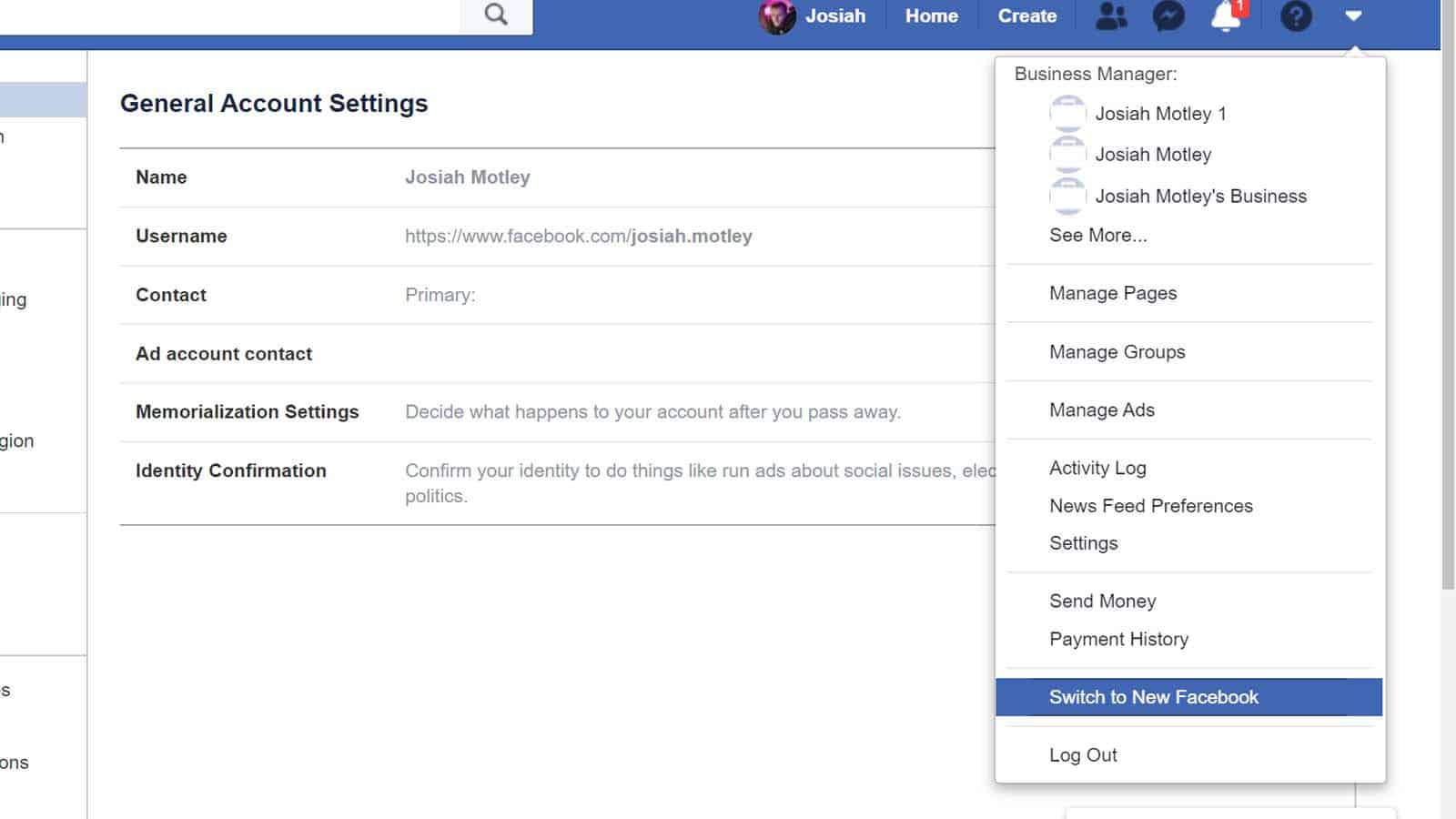Choose Log Out from the menu
1456x819 pixels.
click(x=1083, y=755)
